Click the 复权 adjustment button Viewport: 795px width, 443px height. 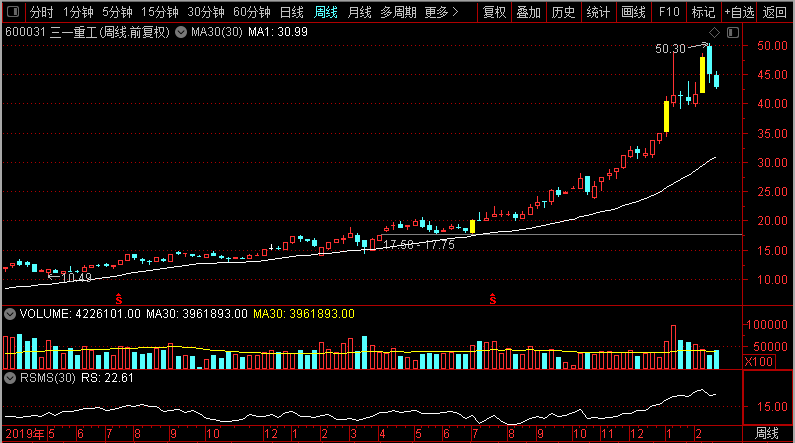click(x=494, y=12)
